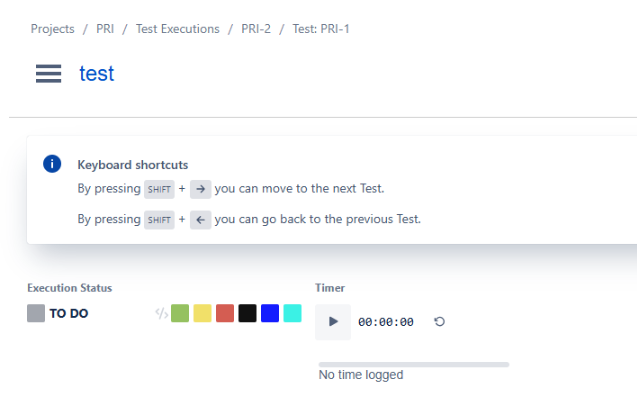Open the PRI-2 breadcrumb link
The height and width of the screenshot is (408, 637).
256,29
